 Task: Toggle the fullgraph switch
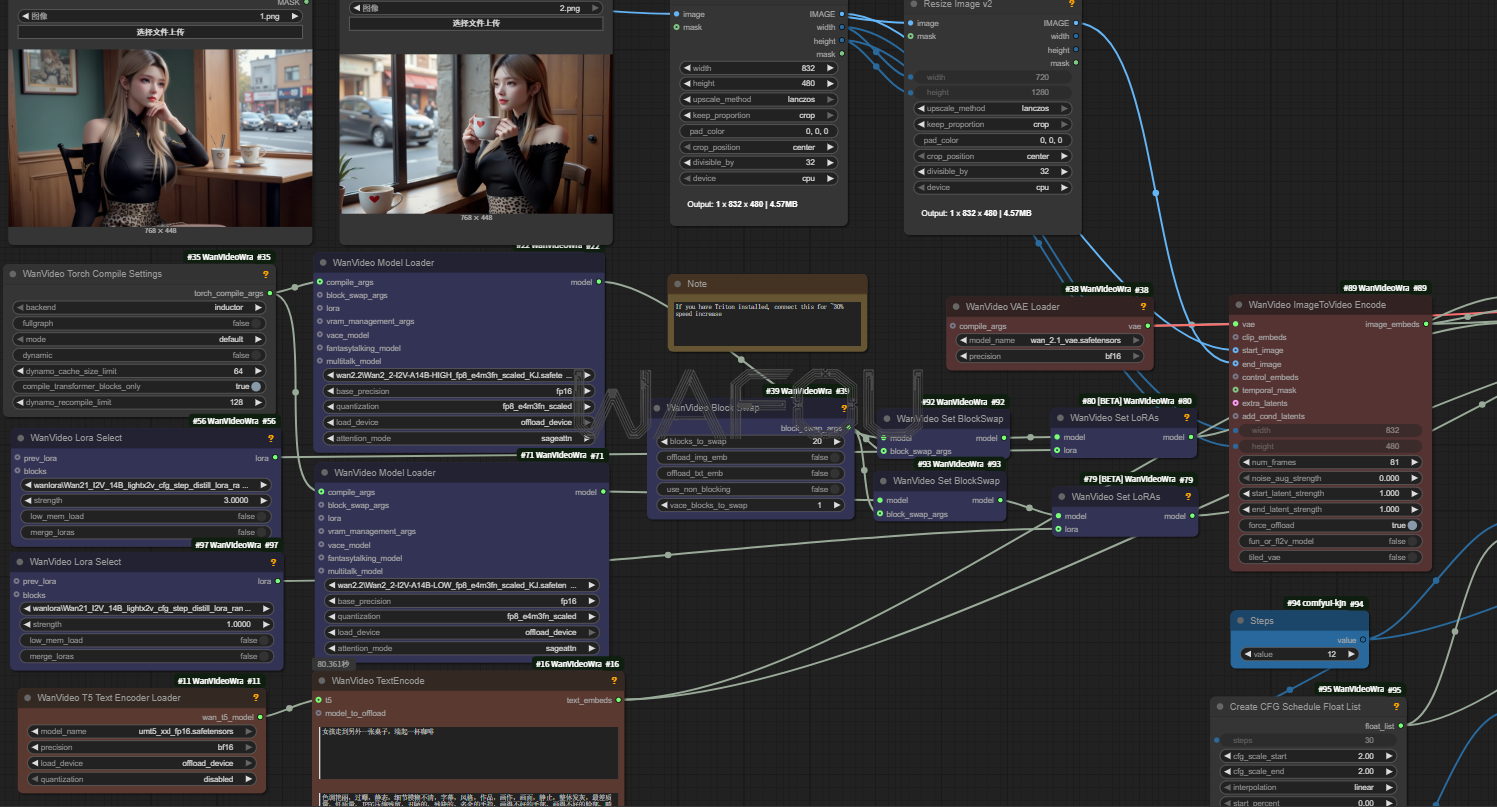pyautogui.click(x=257, y=324)
